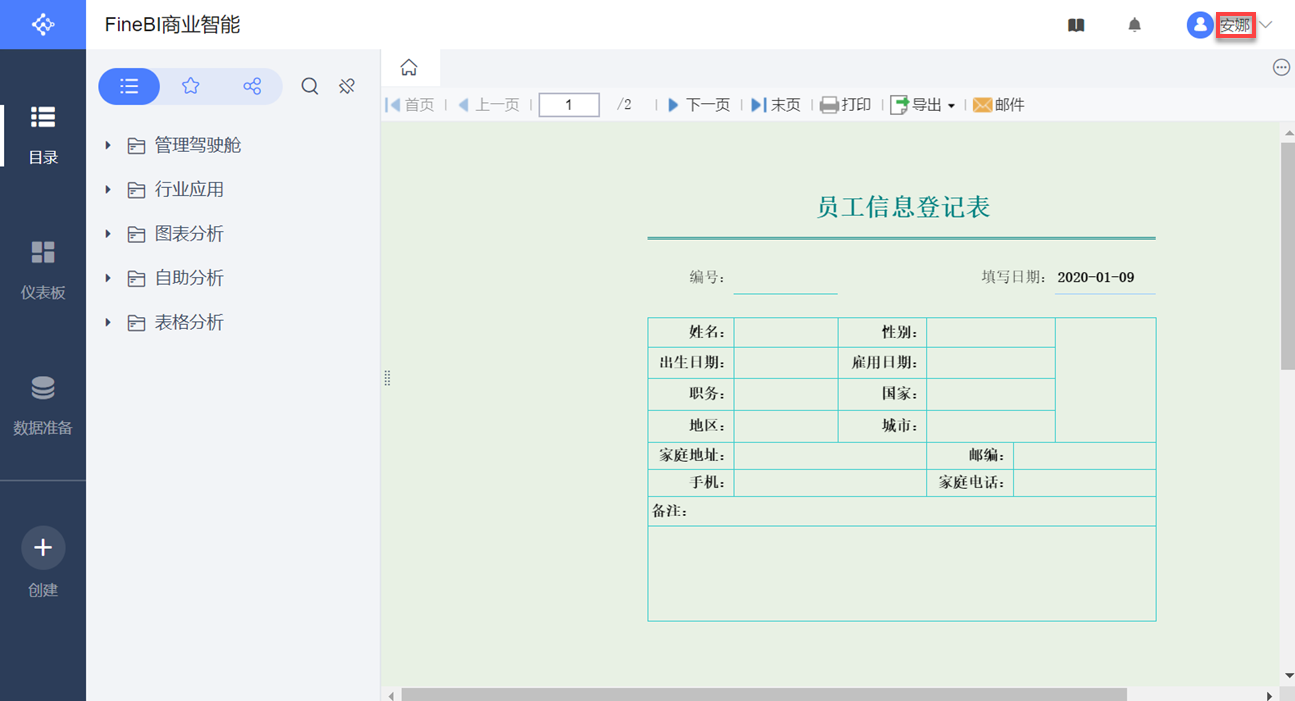Select the list view toggle
This screenshot has width=1295, height=701.
(129, 87)
